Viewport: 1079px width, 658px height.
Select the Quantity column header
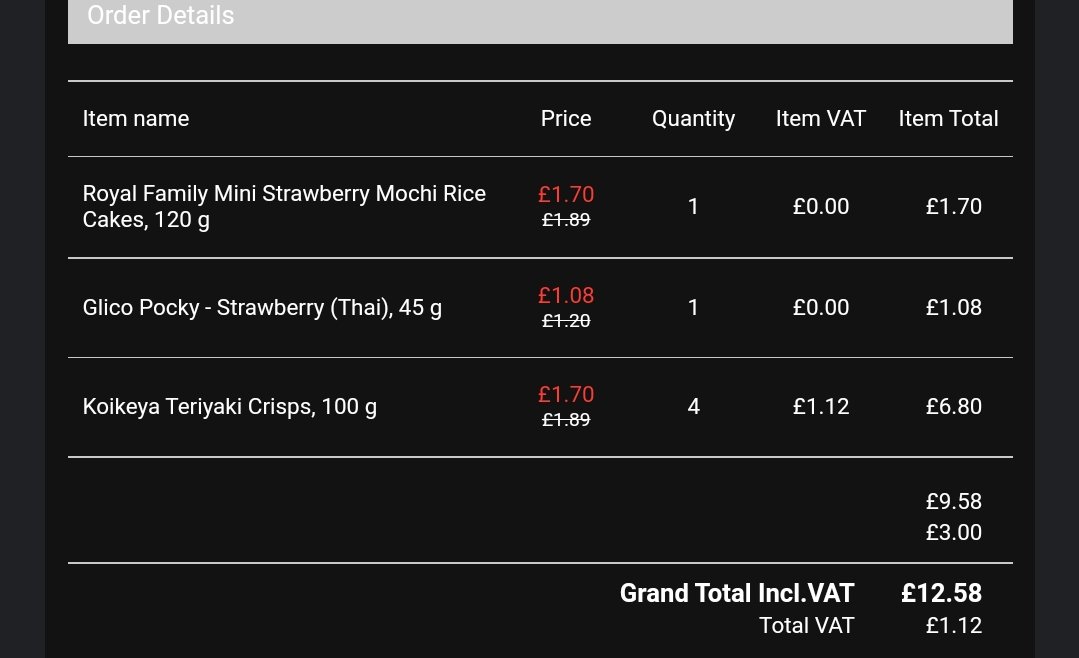pos(693,119)
